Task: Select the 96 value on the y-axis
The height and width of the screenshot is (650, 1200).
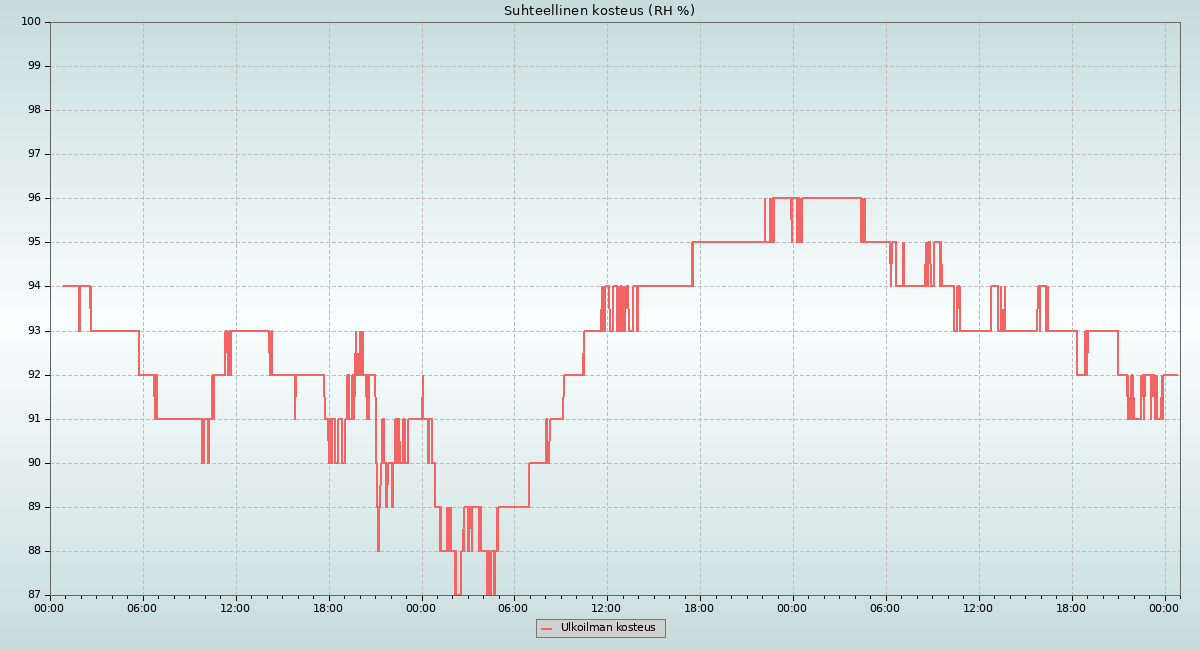Action: pyautogui.click(x=34, y=198)
